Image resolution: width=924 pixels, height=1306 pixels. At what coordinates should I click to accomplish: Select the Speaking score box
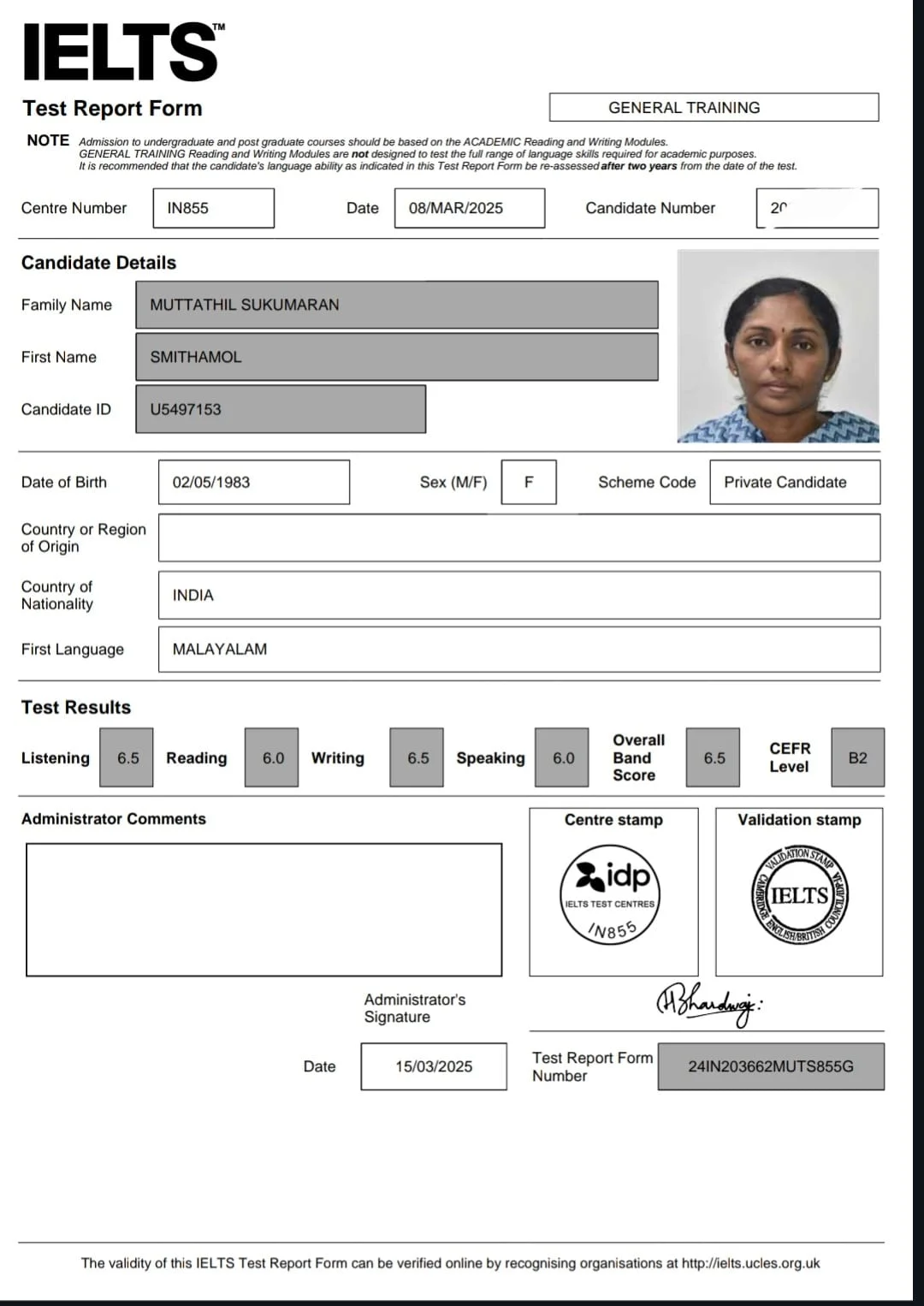(x=562, y=757)
